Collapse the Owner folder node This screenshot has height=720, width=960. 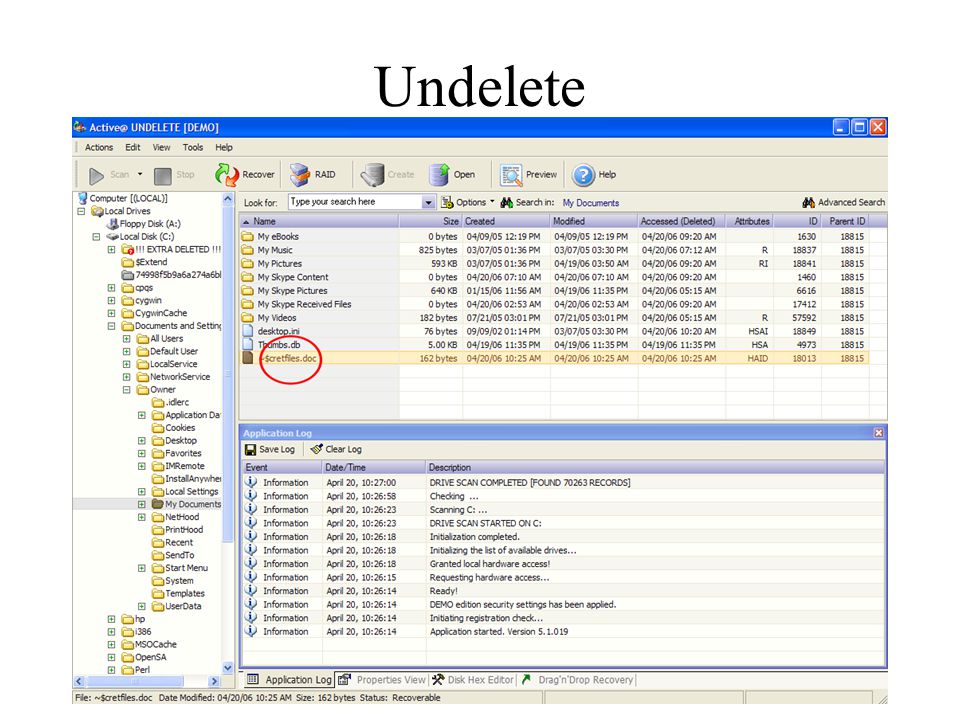click(127, 390)
